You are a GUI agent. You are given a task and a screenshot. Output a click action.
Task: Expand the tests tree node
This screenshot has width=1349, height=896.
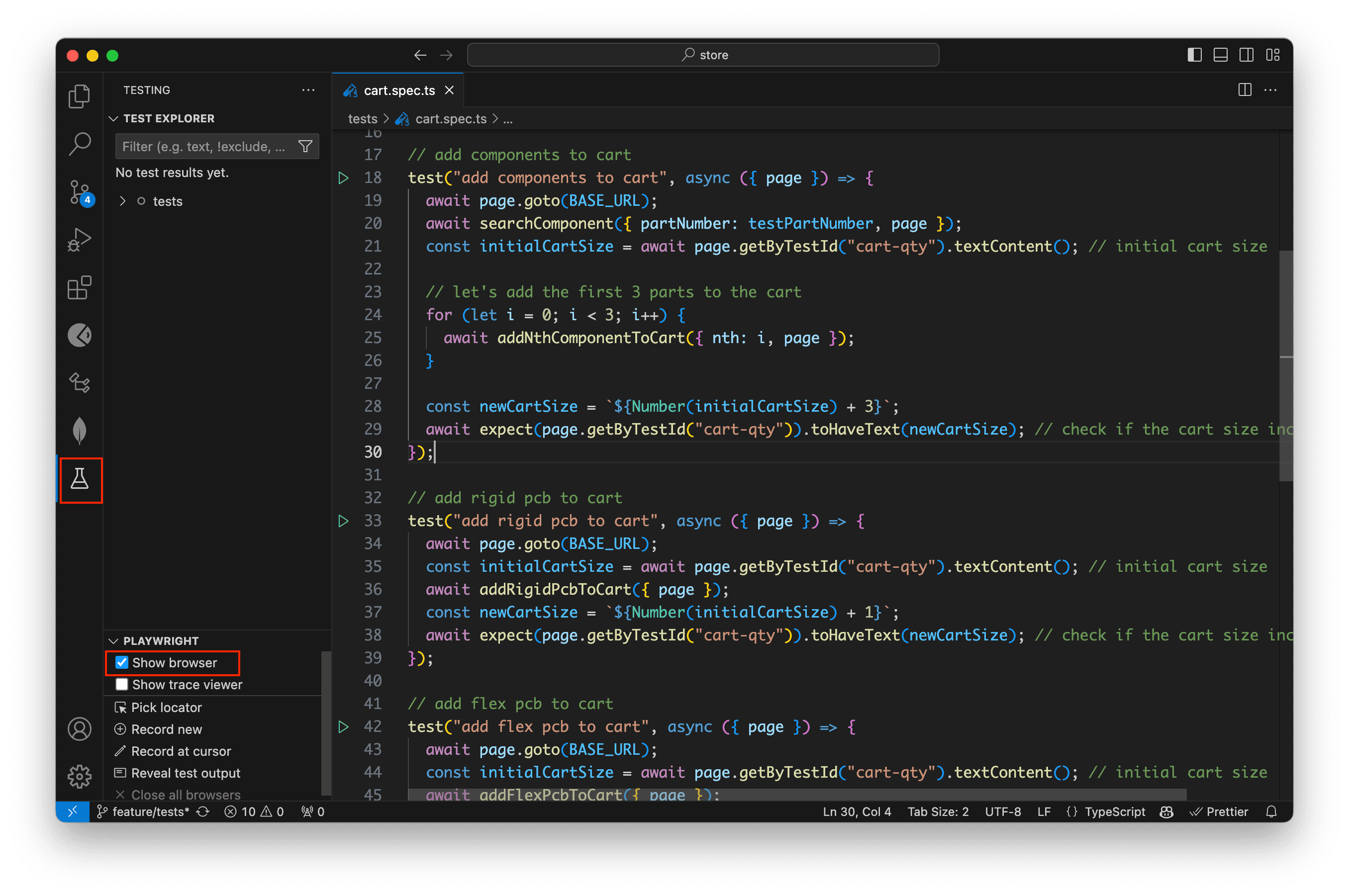tap(122, 201)
